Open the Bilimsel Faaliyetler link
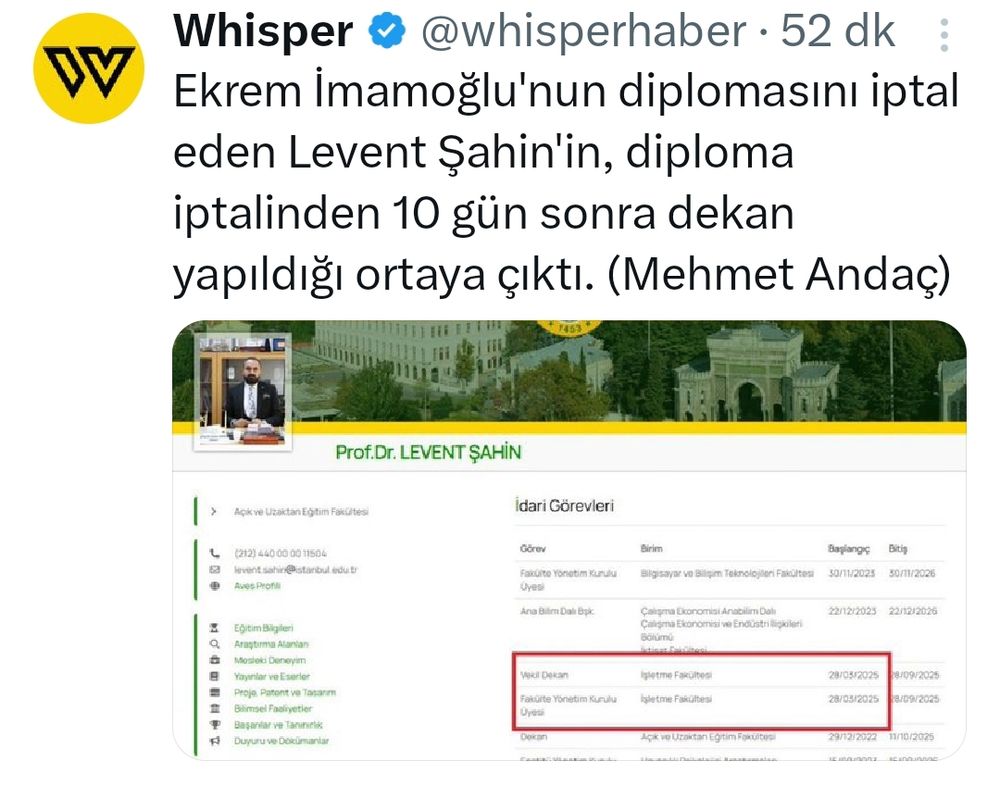 coord(273,708)
